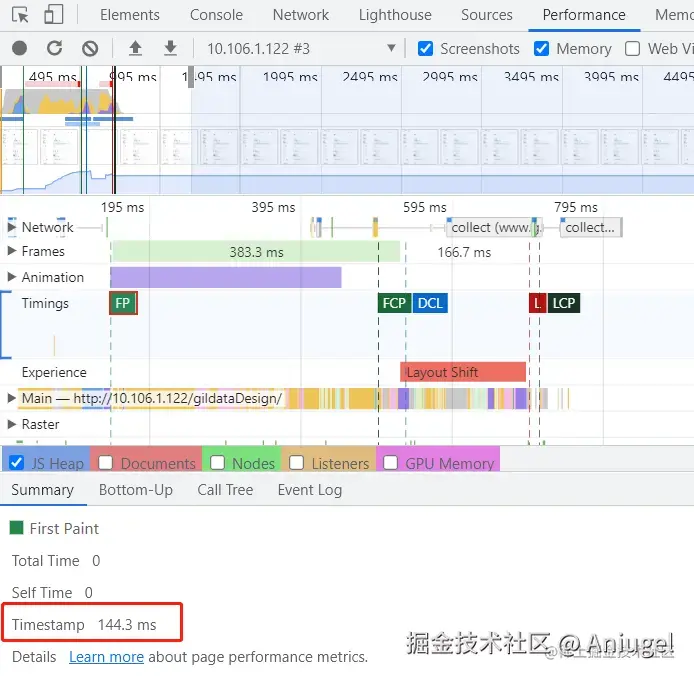694x679 pixels.
Task: Select the 383.3 ms frame
Action: (x=256, y=252)
